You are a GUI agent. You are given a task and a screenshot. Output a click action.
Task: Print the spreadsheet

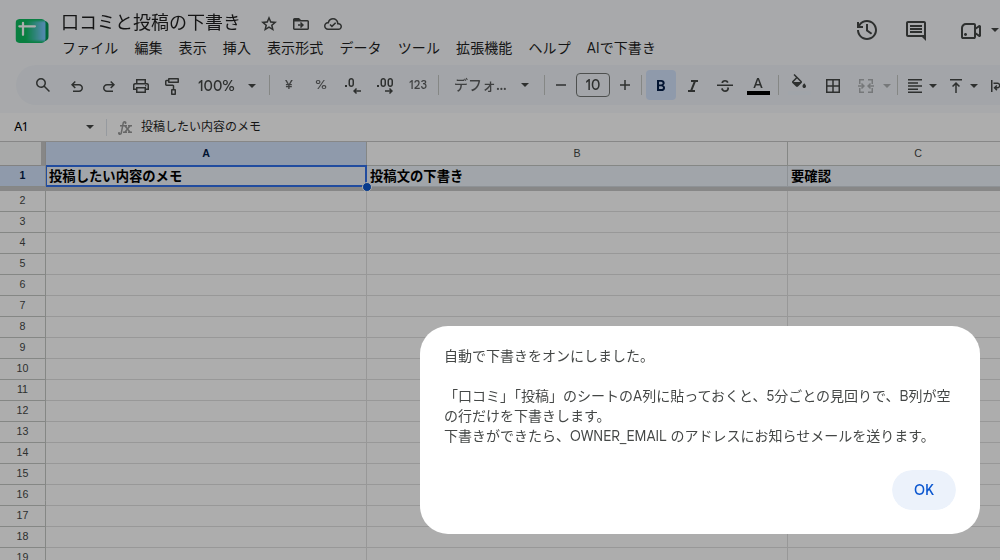[x=140, y=85]
